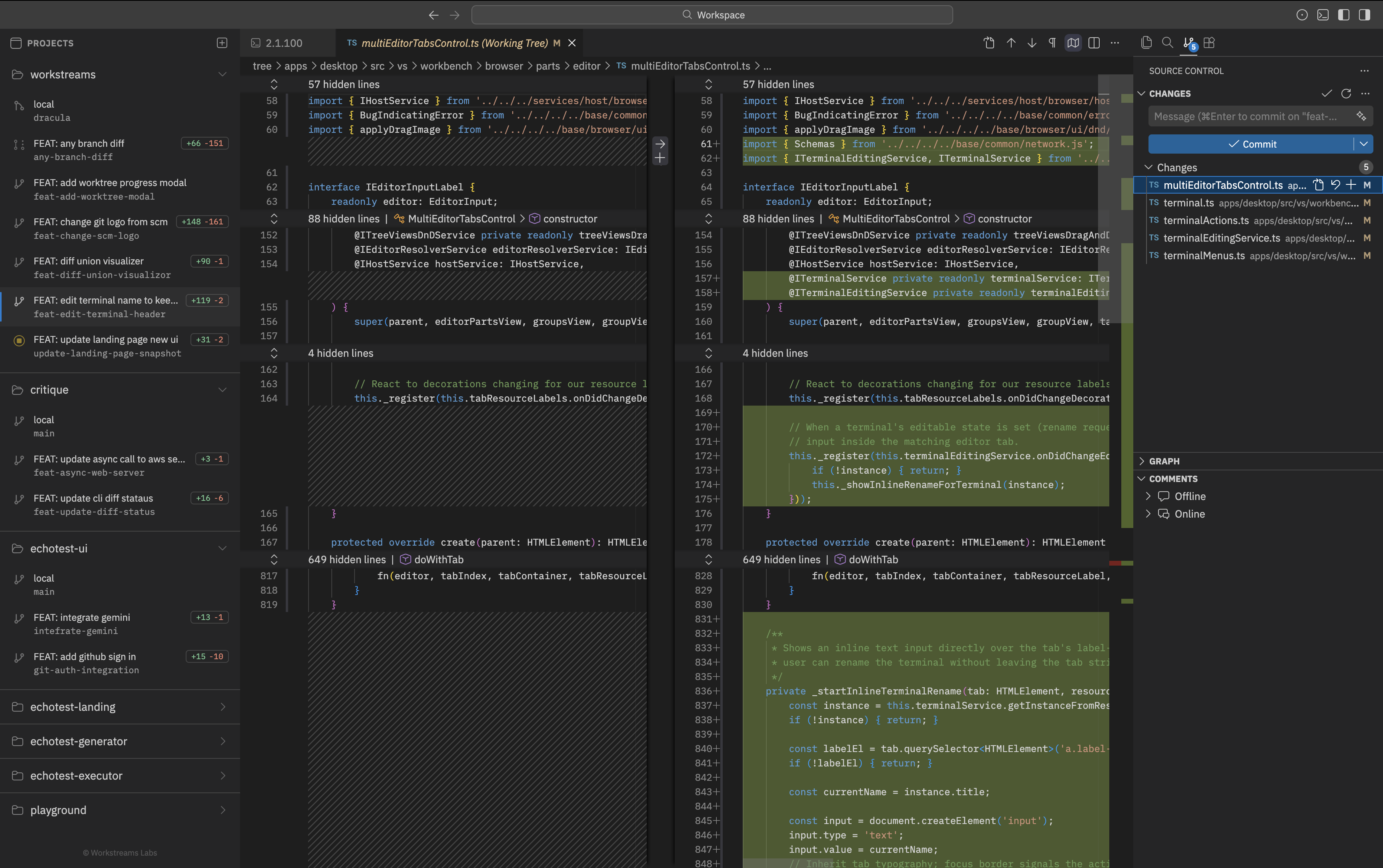The width and height of the screenshot is (1383, 868).
Task: Add a new project with the plus icon
Action: pyautogui.click(x=222, y=42)
